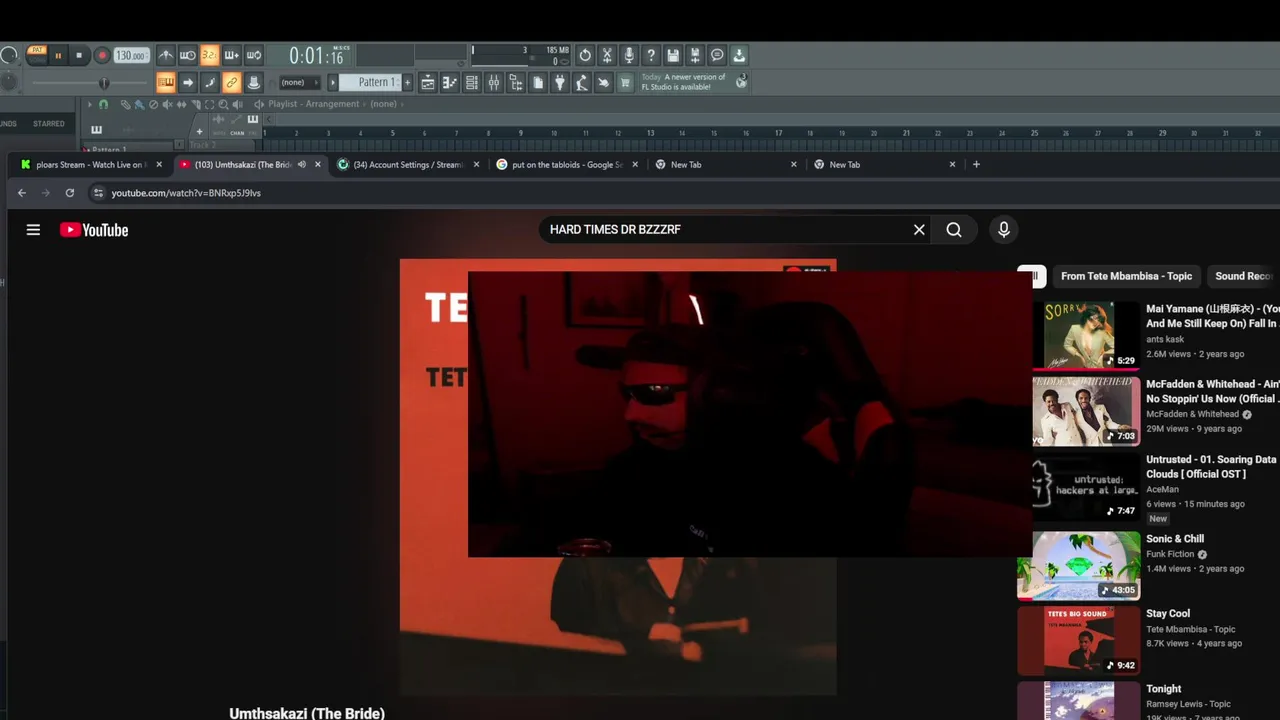Open the Sonic & Chill video thumbnail
This screenshot has height=720, width=1280.
[1079, 565]
